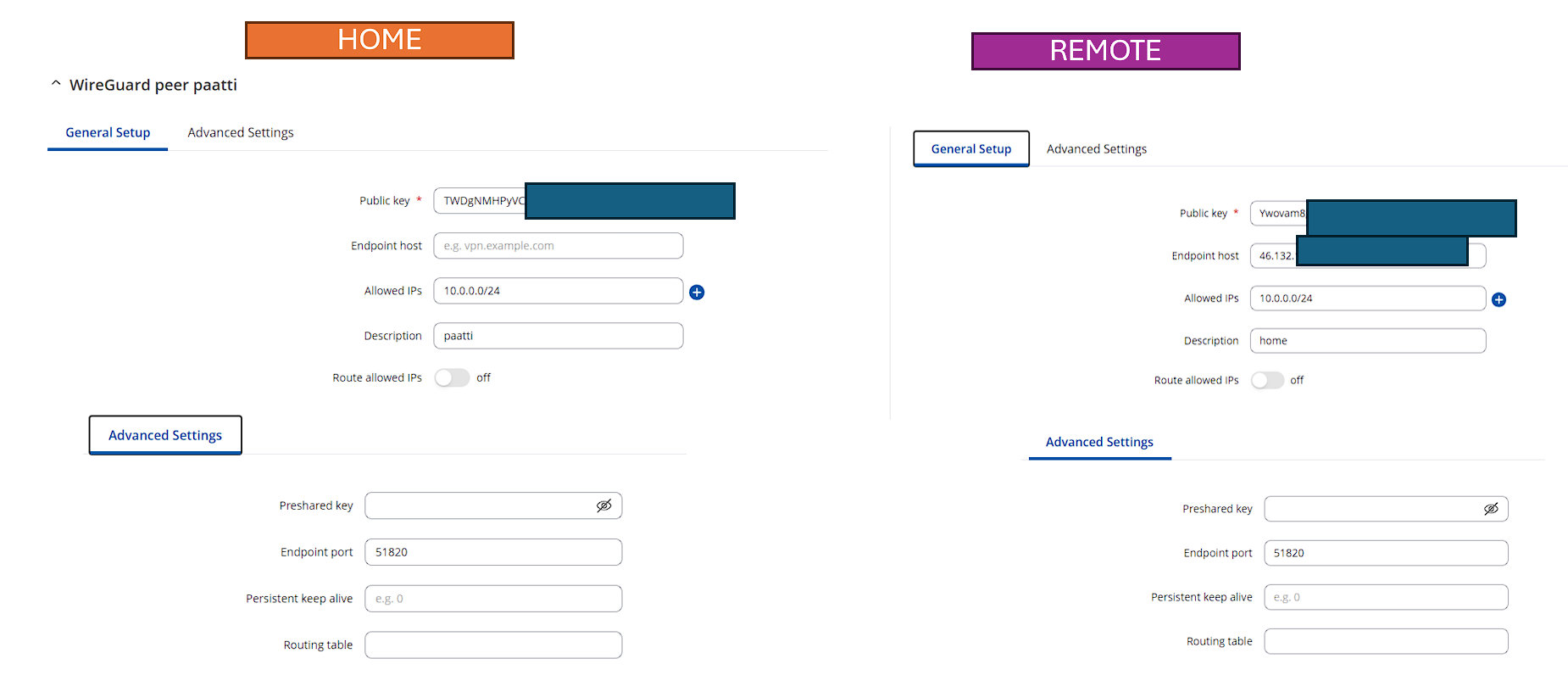
Task: Open the REMOTE General Setup tab
Action: pos(971,148)
